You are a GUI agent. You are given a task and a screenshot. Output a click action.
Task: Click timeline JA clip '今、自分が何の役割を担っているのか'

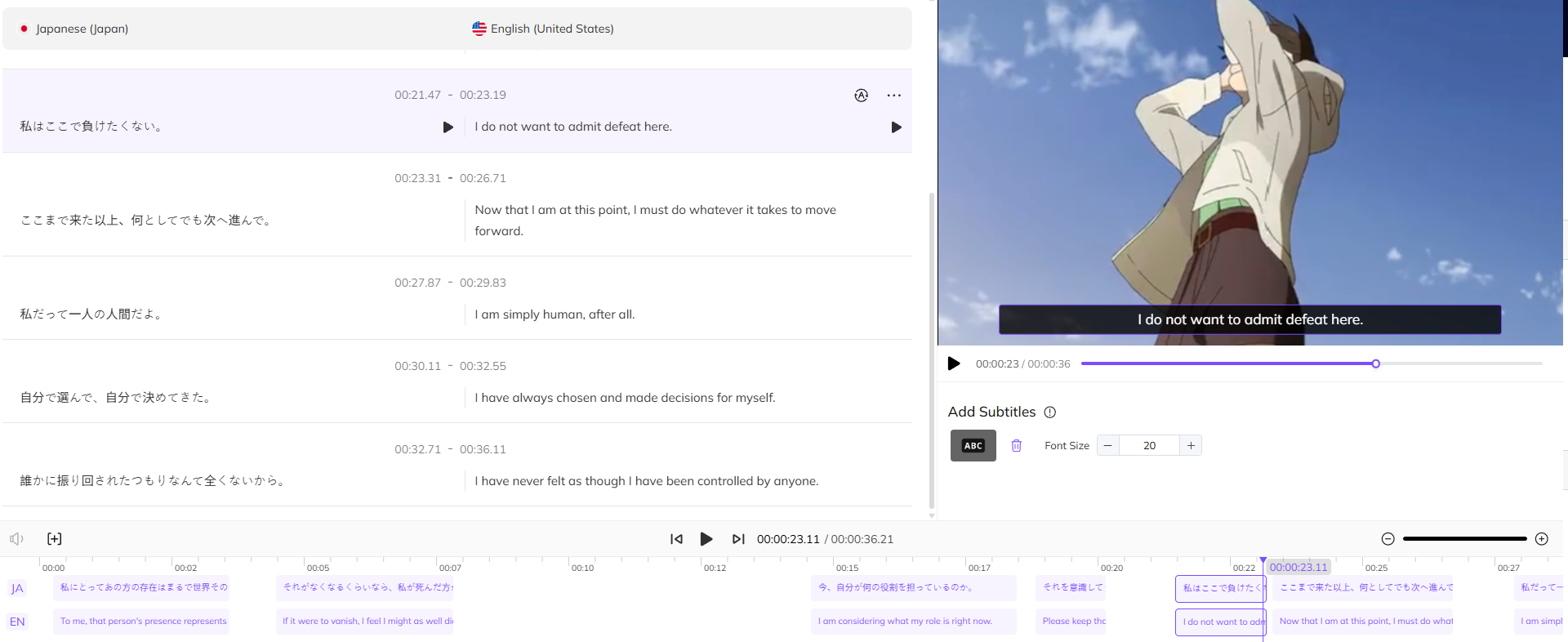tap(914, 588)
